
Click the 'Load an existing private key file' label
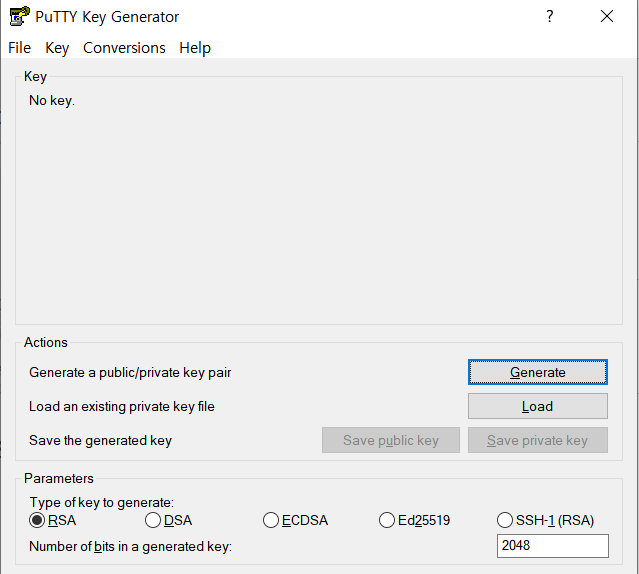pyautogui.click(x=121, y=406)
